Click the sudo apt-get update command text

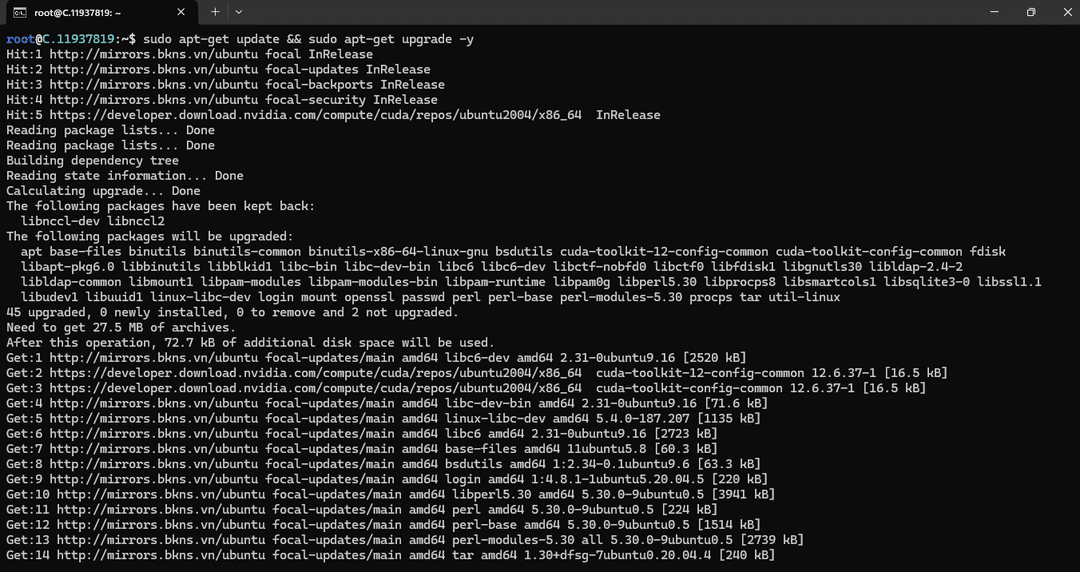point(211,39)
